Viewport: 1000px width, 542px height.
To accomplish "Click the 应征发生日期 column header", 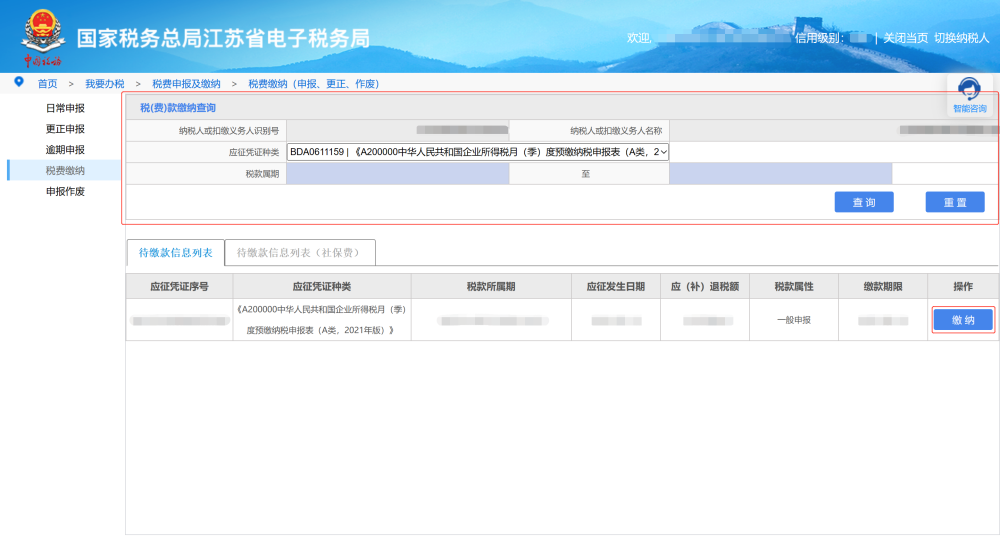I will click(616, 286).
